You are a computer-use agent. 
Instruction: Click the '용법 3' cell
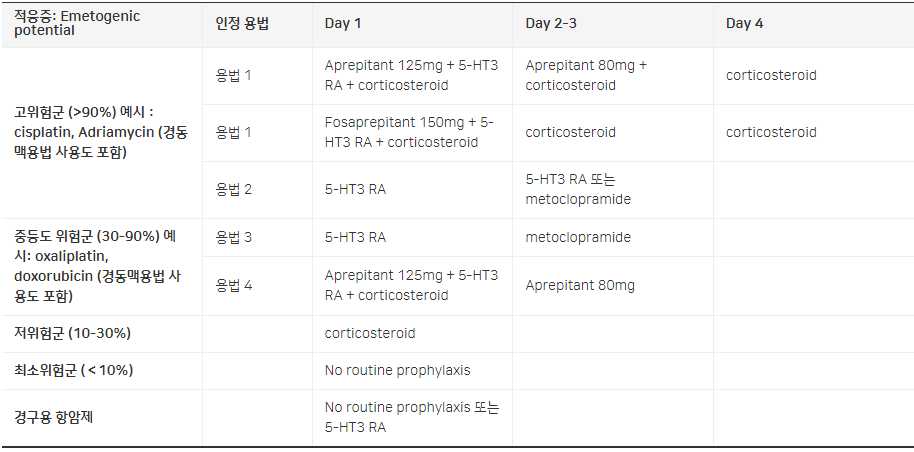(234, 237)
